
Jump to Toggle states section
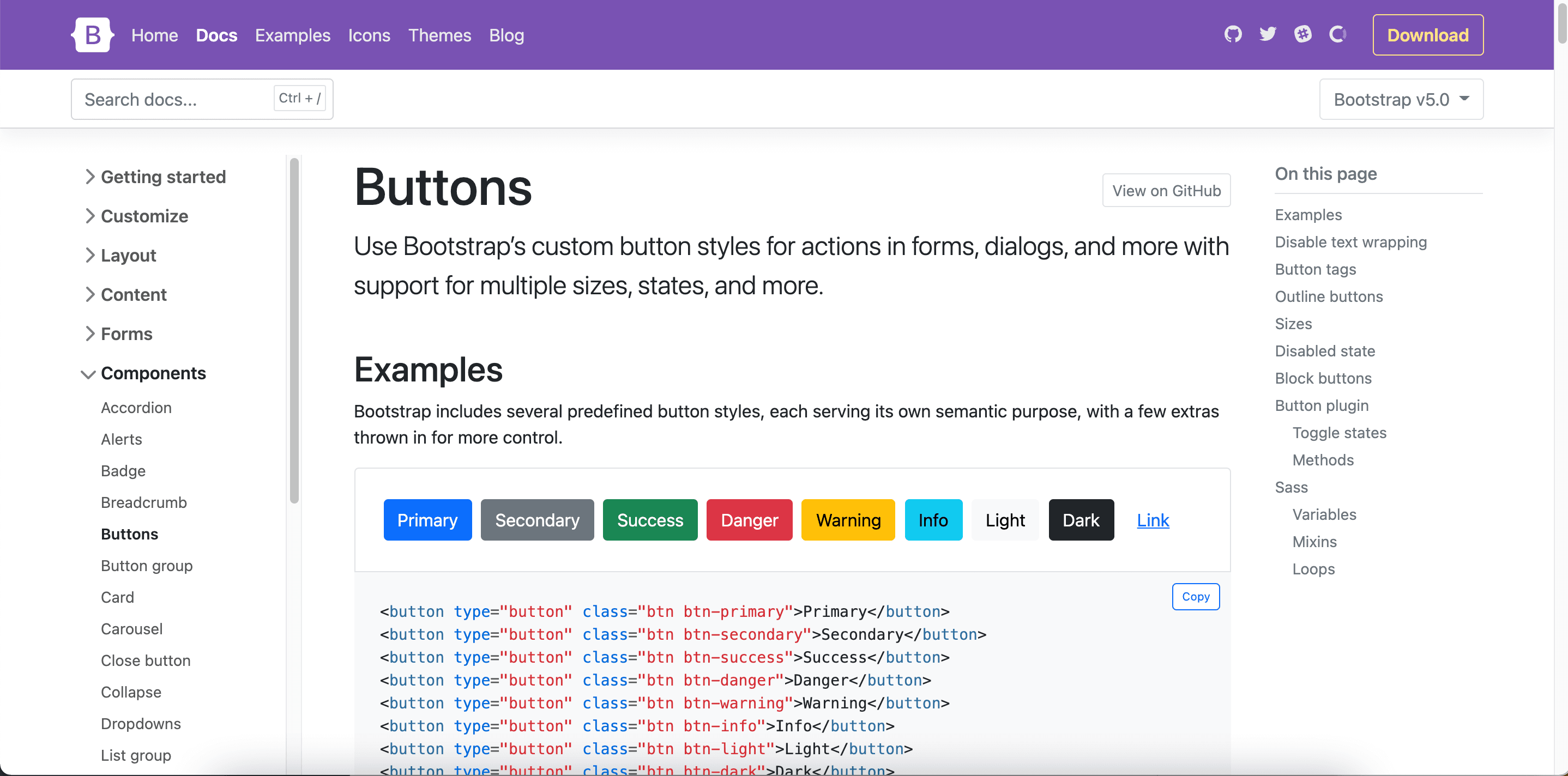point(1339,433)
